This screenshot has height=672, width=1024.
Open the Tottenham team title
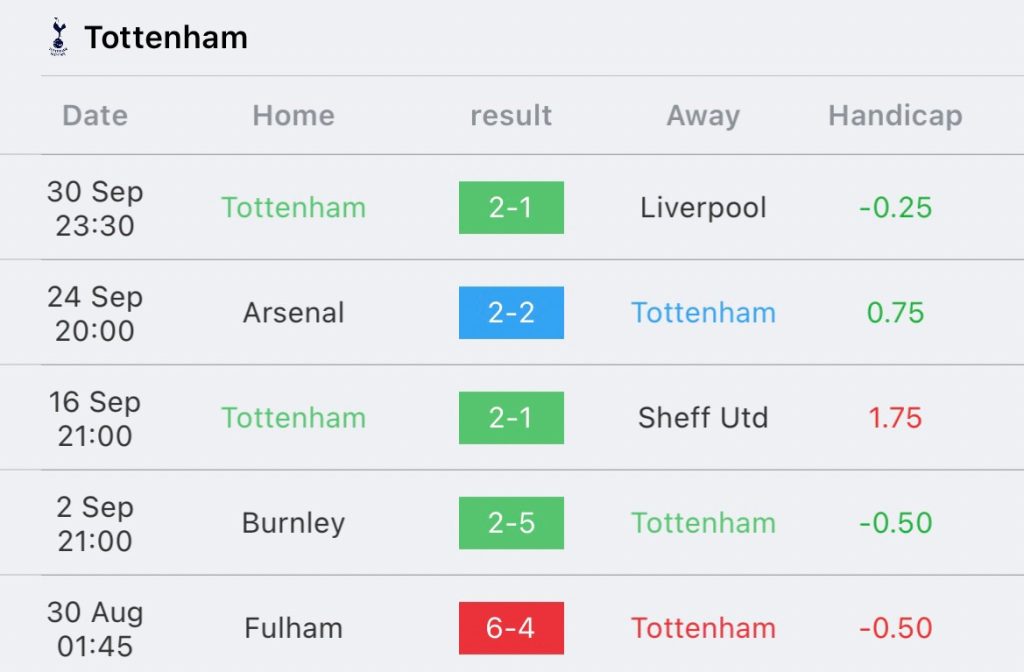point(166,37)
